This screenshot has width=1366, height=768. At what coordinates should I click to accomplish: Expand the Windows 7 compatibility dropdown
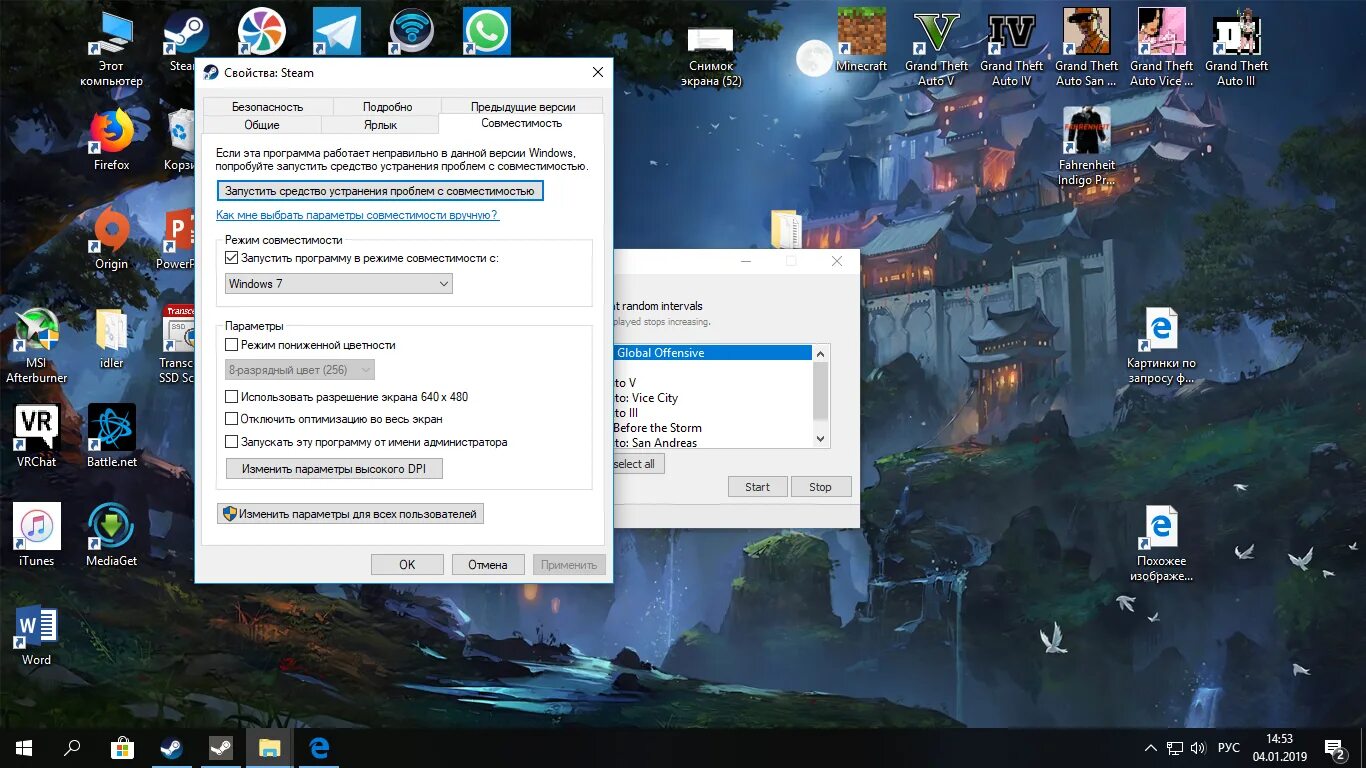(x=339, y=284)
